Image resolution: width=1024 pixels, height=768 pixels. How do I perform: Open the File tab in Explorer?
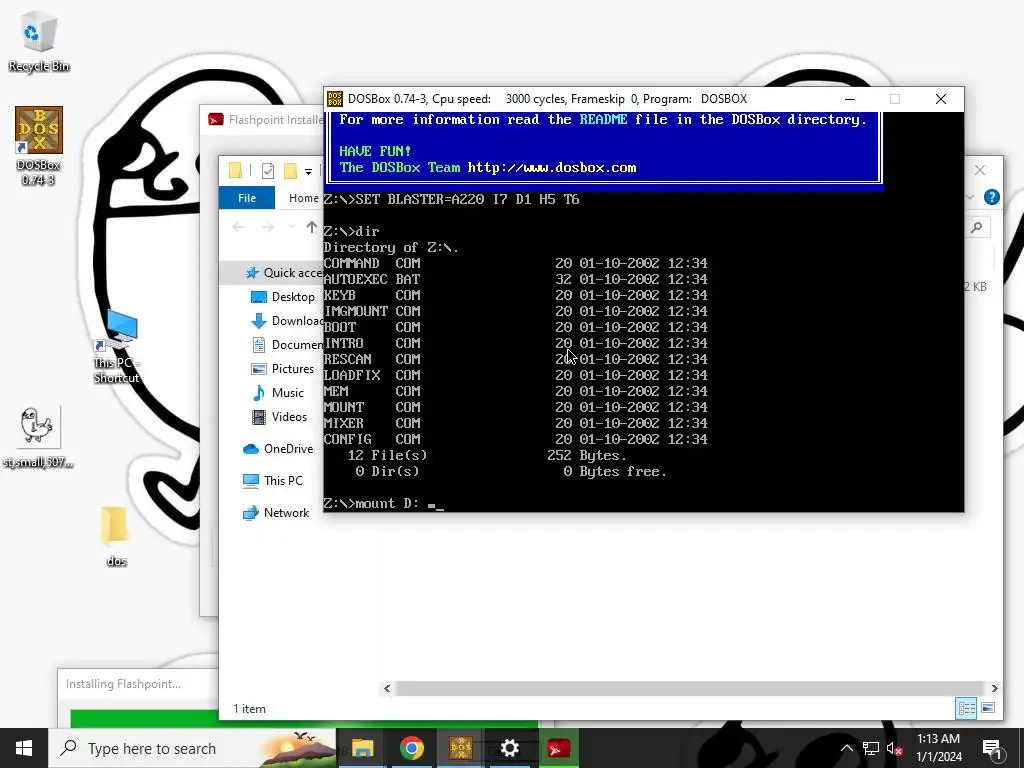[247, 198]
